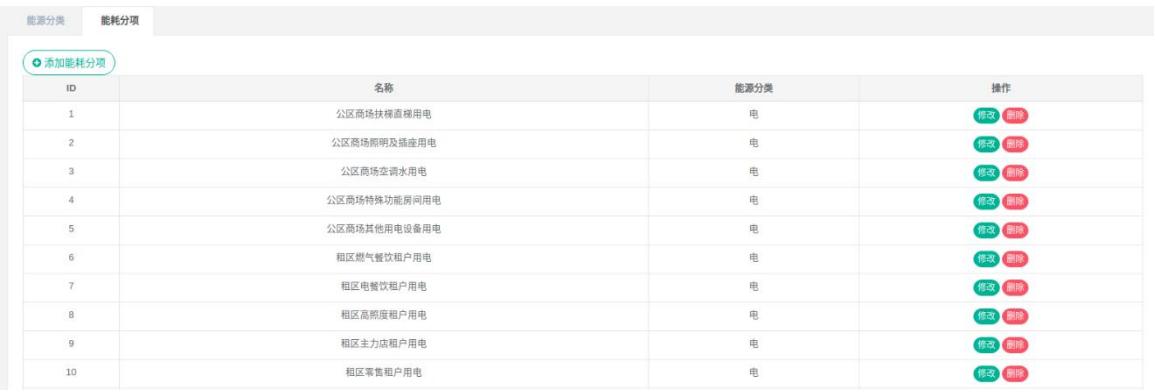Viewport: 1155px width, 392px height.
Task: Click 修改 for 公区商场其他用电设备用电
Action: pos(986,230)
